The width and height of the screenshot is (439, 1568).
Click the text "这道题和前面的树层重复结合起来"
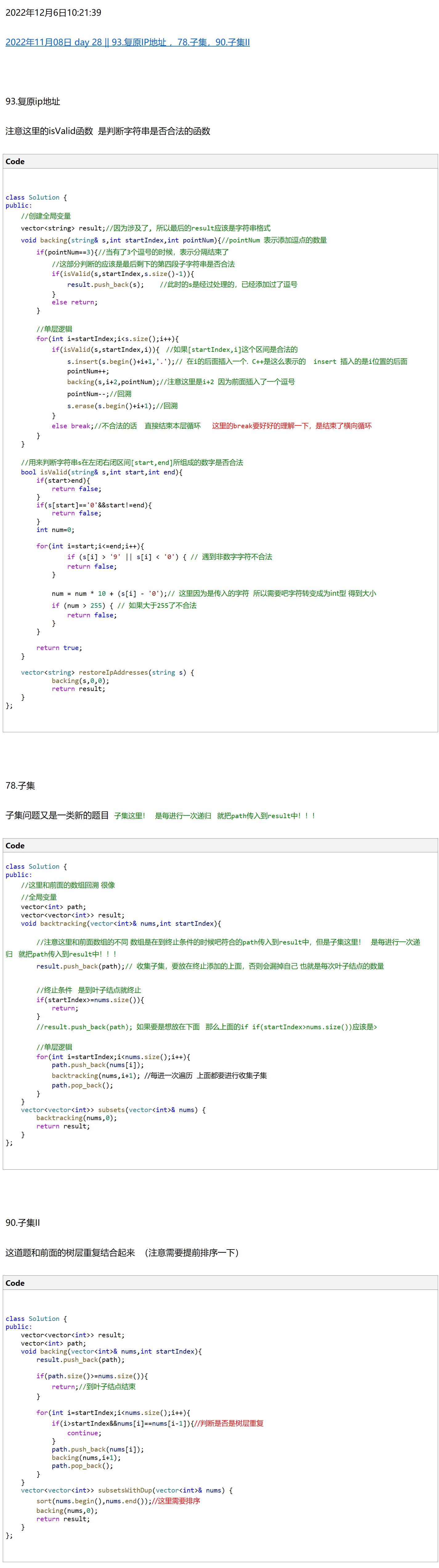70,1253
